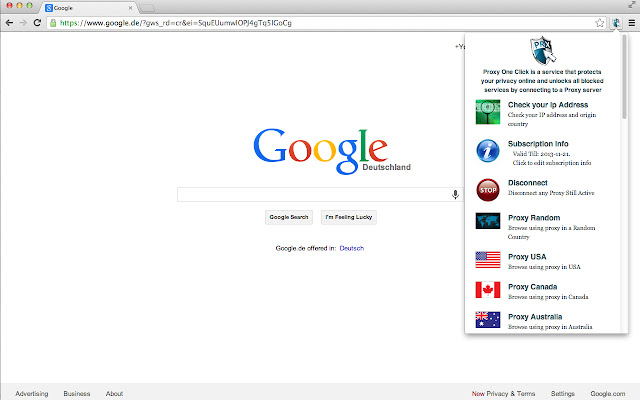
Task: Open the Business footer link
Action: tap(77, 393)
